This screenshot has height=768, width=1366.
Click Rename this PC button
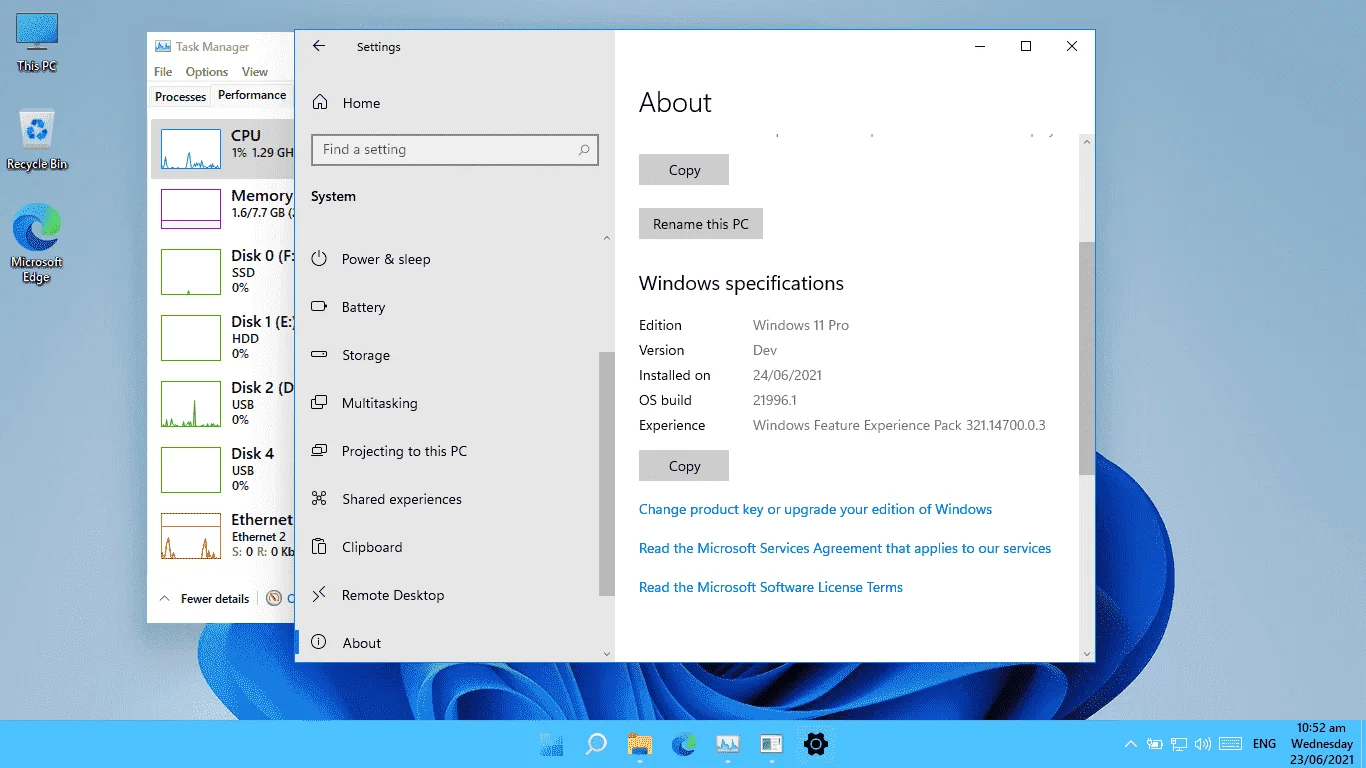tap(701, 224)
